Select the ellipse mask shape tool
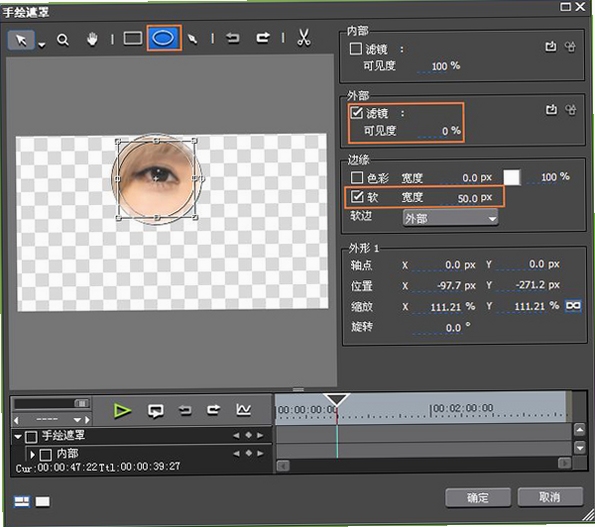The height and width of the screenshot is (527, 595). (x=164, y=38)
